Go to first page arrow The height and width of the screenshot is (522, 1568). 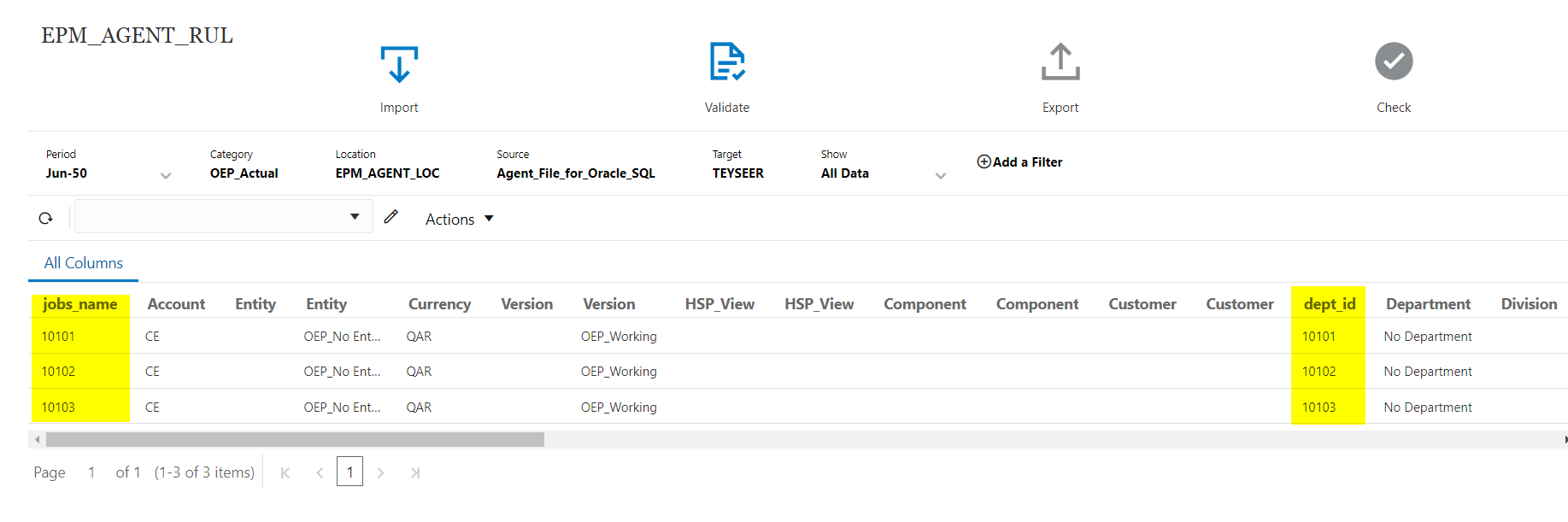pyautogui.click(x=285, y=472)
